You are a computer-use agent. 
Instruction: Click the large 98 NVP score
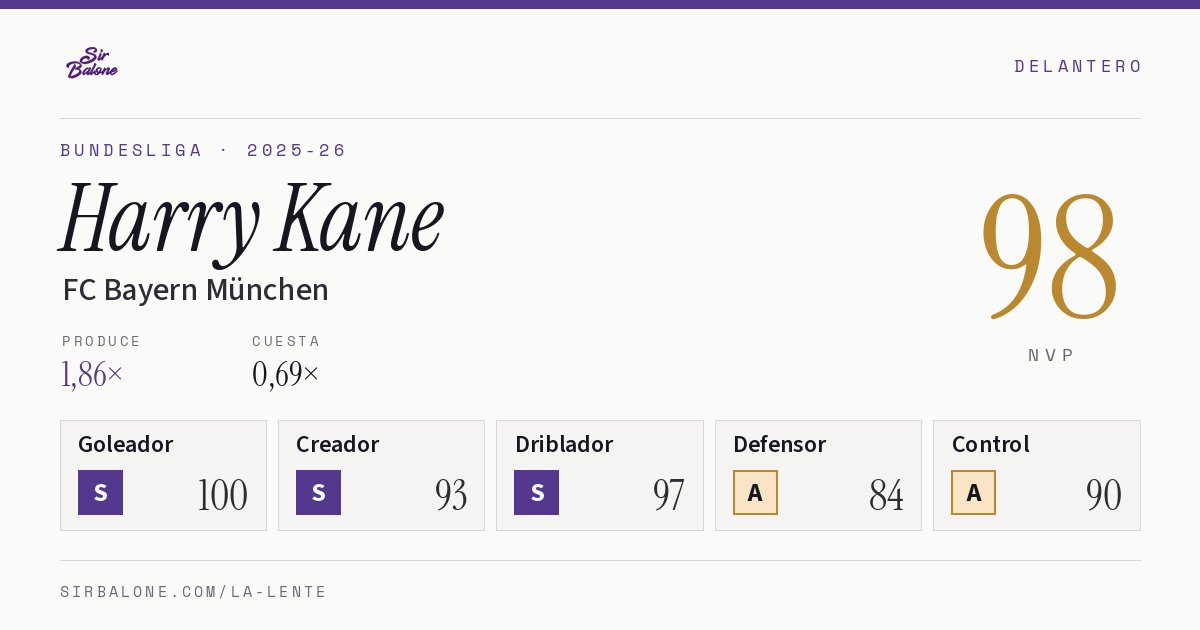[x=1050, y=256]
